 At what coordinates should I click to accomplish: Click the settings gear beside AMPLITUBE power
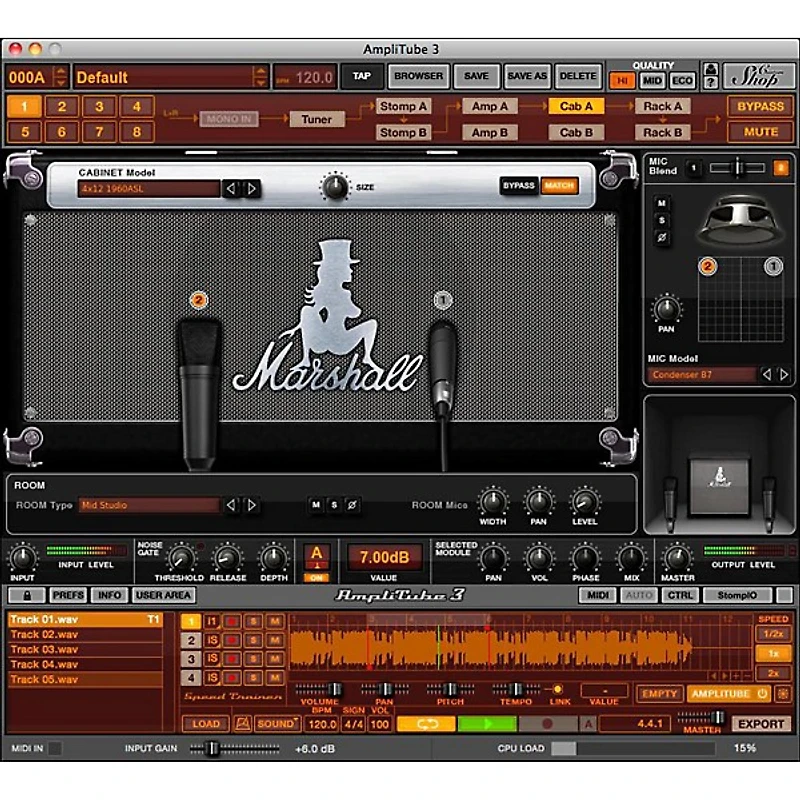783,693
